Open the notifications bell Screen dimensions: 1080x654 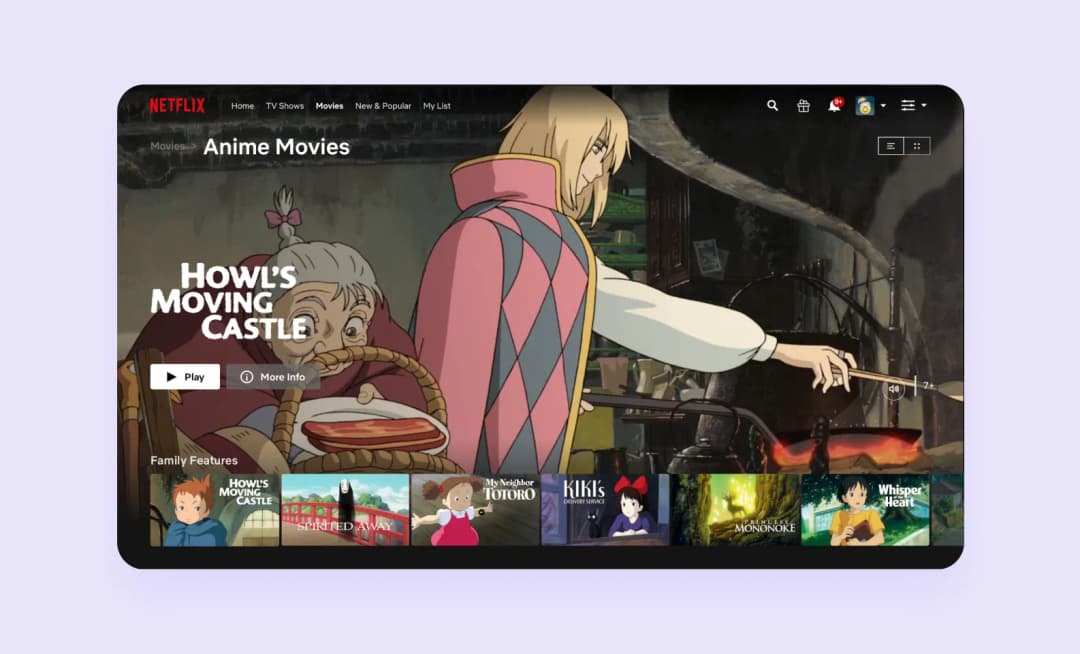point(834,105)
